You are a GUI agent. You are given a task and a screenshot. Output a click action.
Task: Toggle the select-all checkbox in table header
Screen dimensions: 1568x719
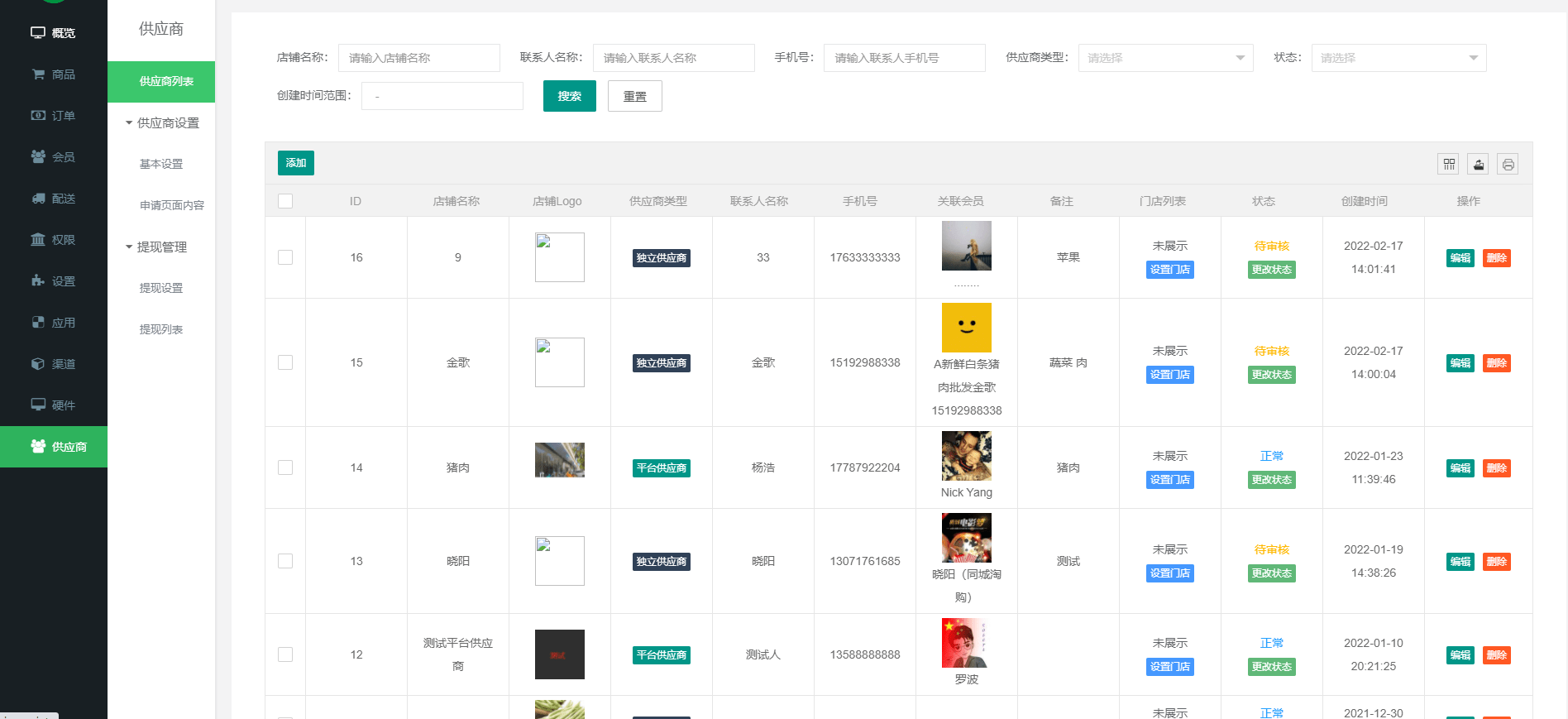coord(285,201)
